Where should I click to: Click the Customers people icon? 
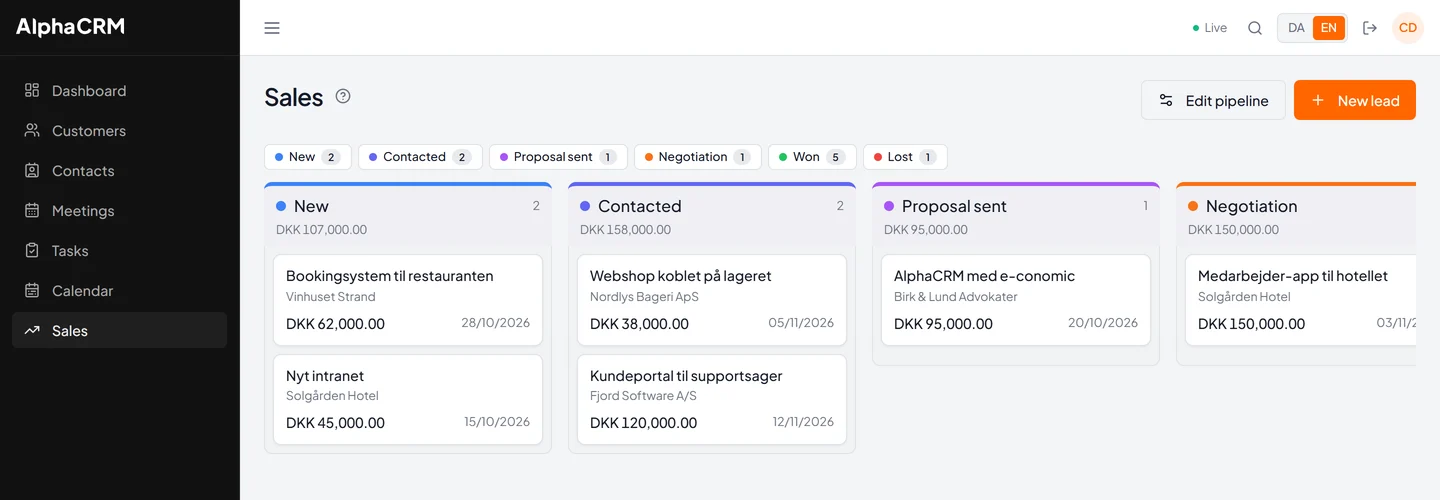pos(32,130)
